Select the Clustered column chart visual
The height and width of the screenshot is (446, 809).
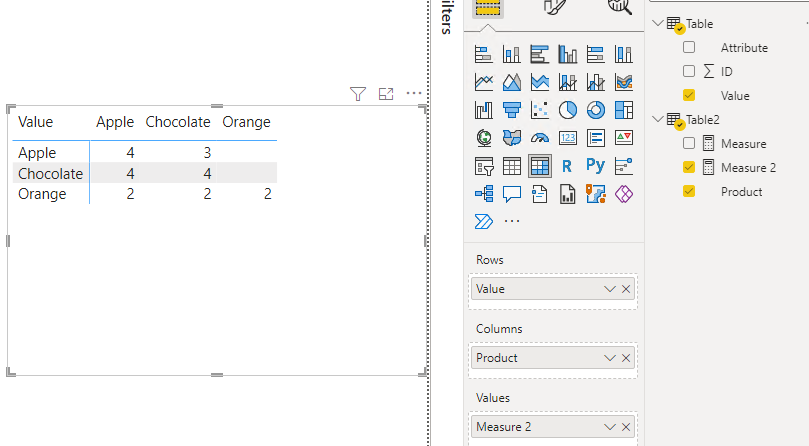(568, 54)
